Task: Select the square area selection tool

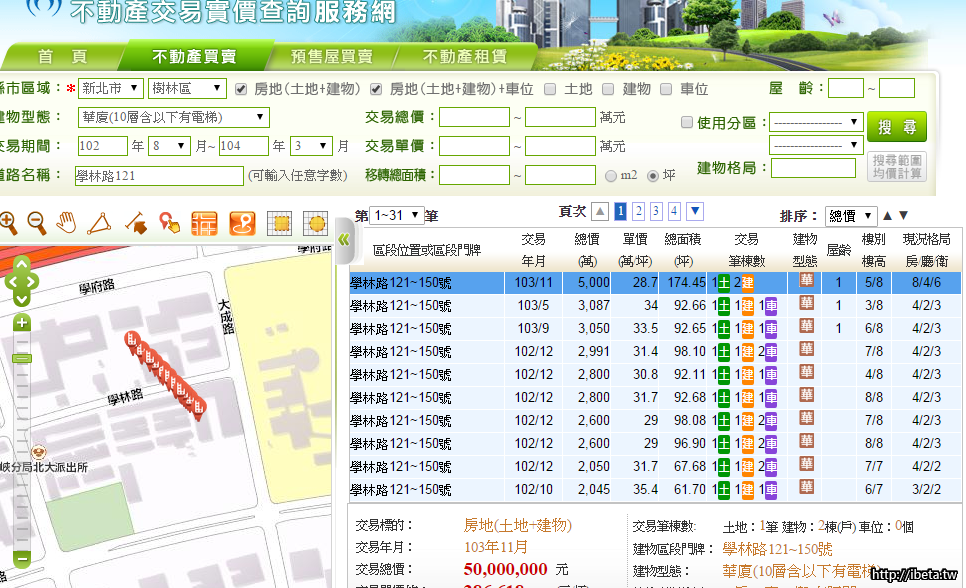Action: (280, 222)
